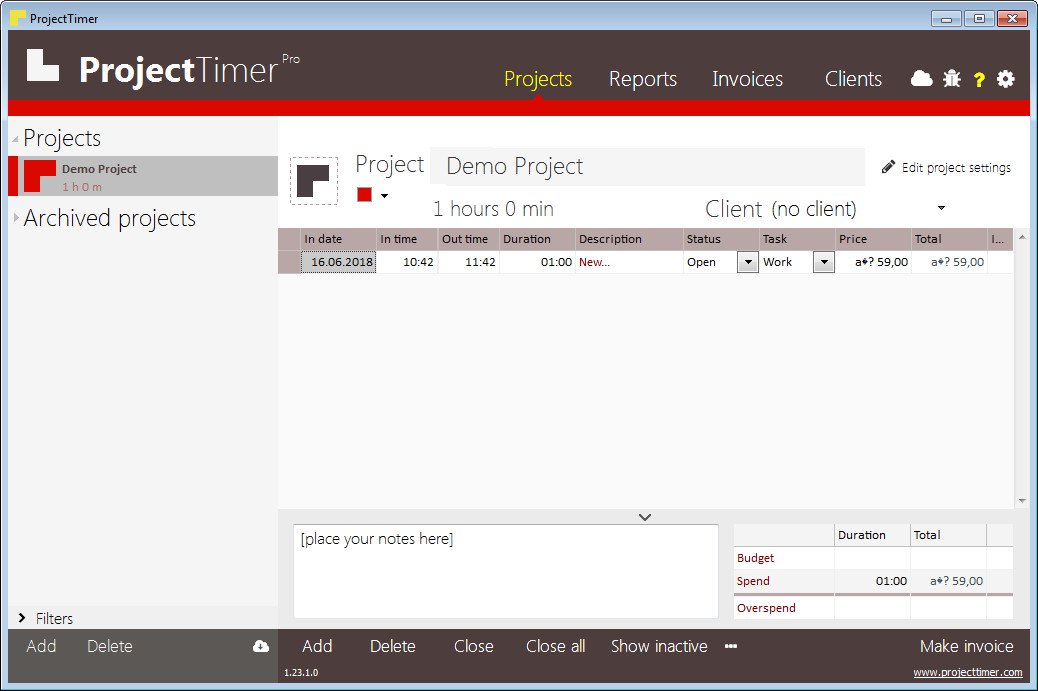This screenshot has height=691, width=1038.
Task: Click the ProjectTimer title bar app icon
Action: [18, 19]
